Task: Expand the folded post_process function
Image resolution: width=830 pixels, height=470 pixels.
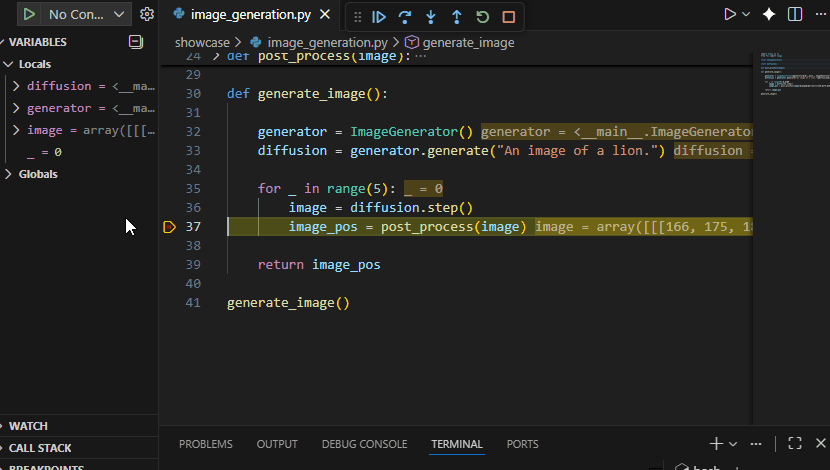Action: [x=215, y=56]
